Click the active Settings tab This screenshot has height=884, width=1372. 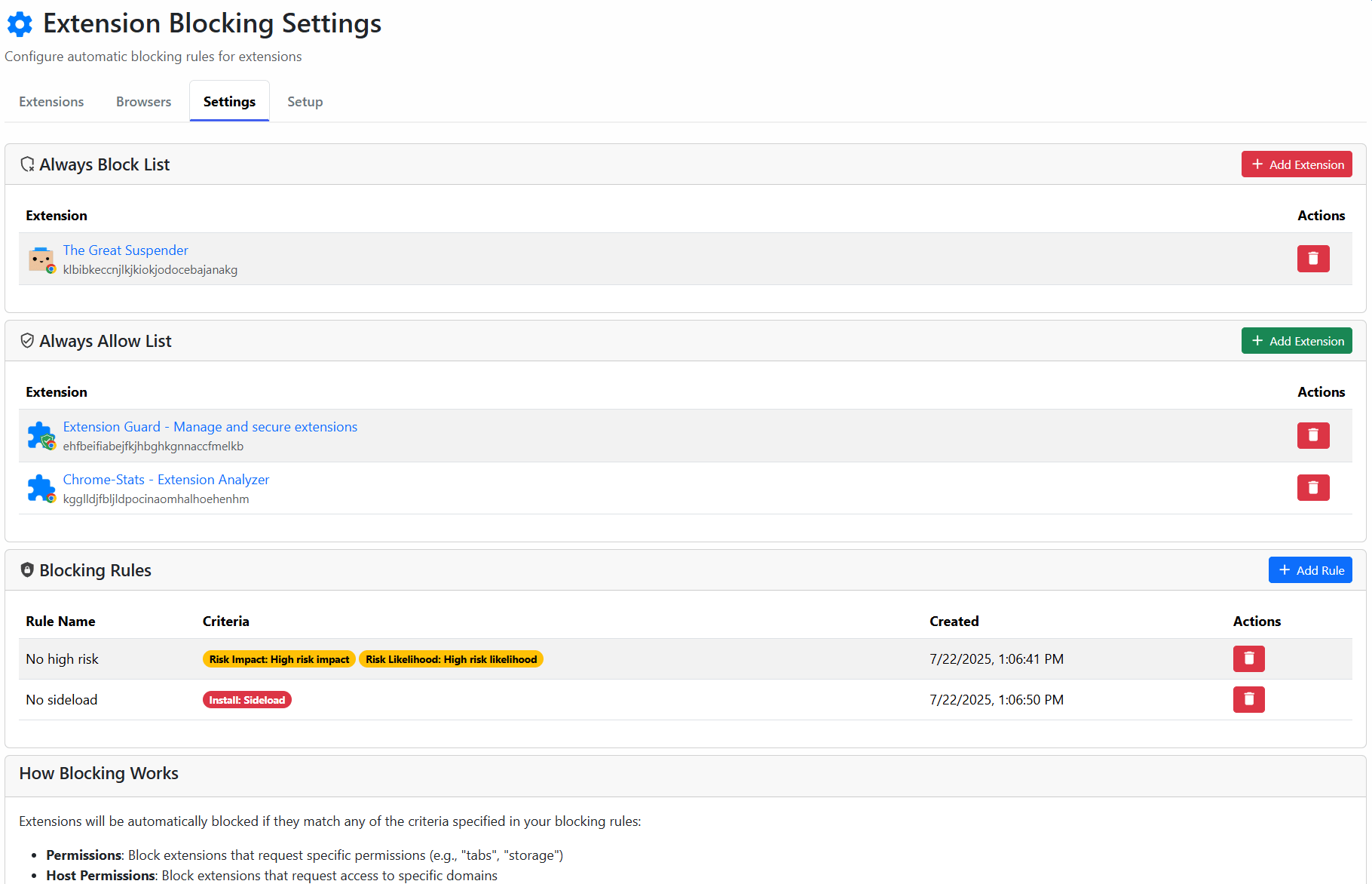pyautogui.click(x=229, y=102)
